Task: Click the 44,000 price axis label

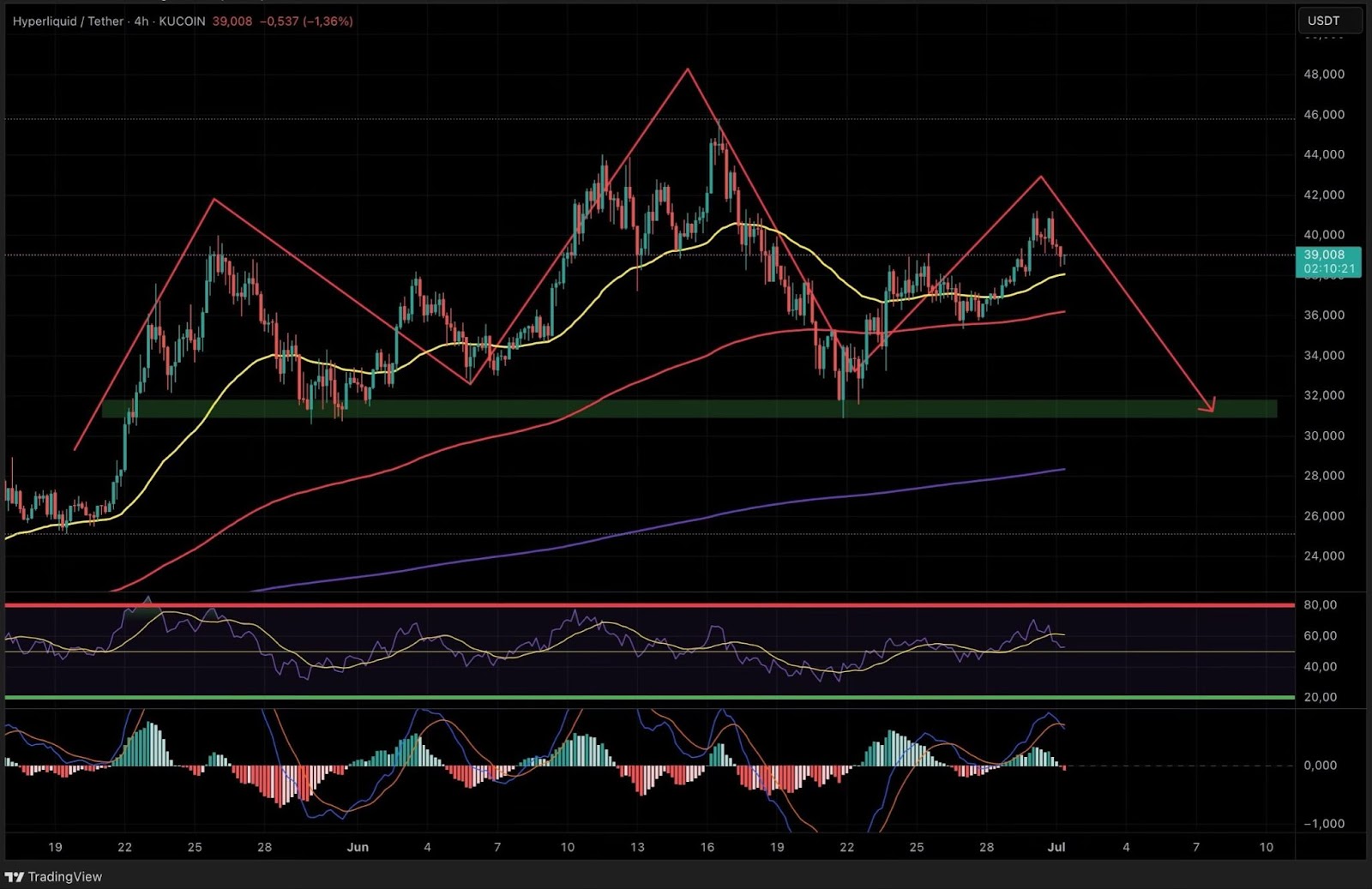Action: coord(1324,154)
